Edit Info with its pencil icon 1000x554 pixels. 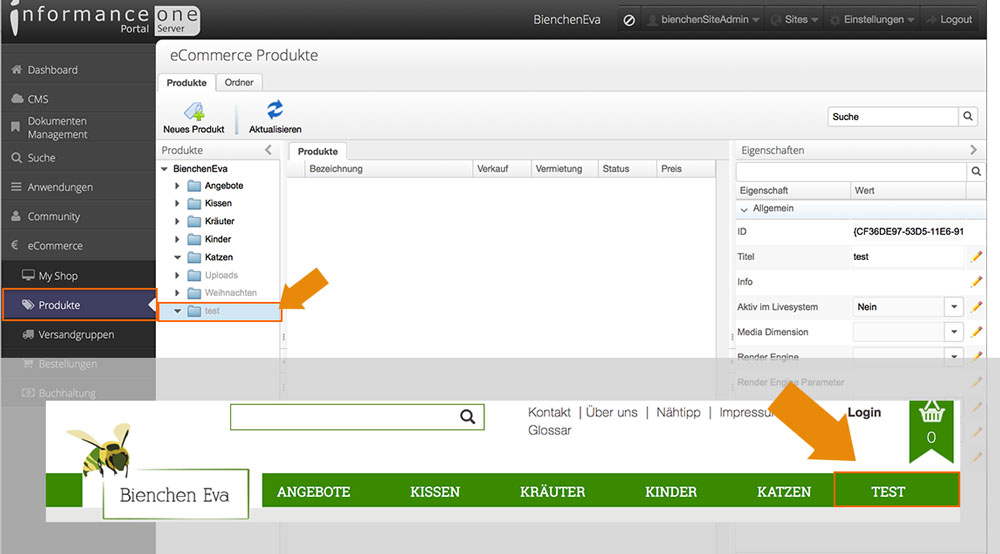tap(976, 281)
